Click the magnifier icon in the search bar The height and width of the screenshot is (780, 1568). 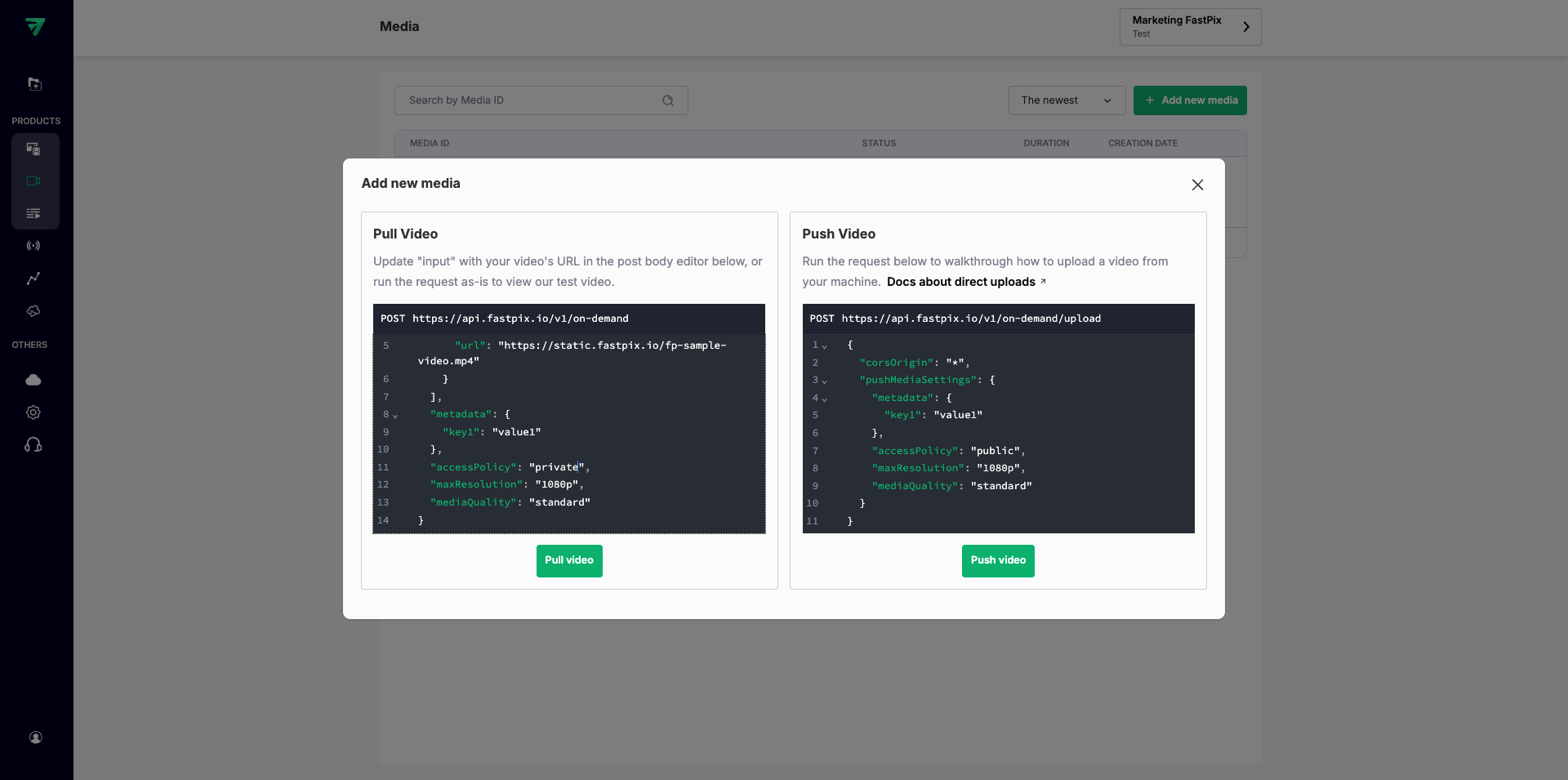coord(668,100)
